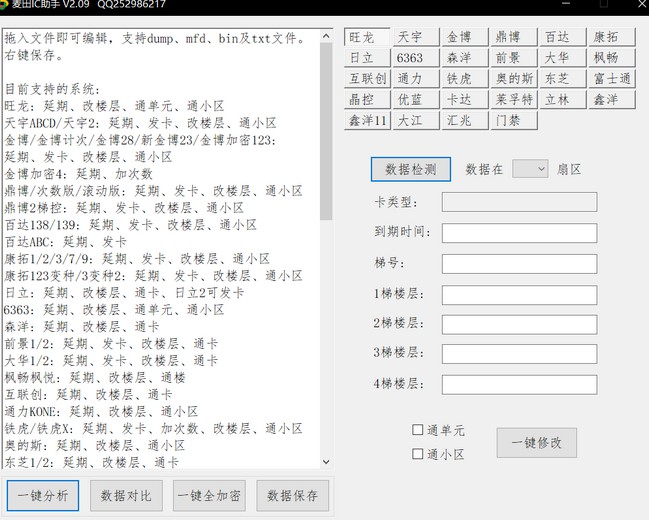
Task: Enable the 通单元 checkbox
Action: coord(418,430)
